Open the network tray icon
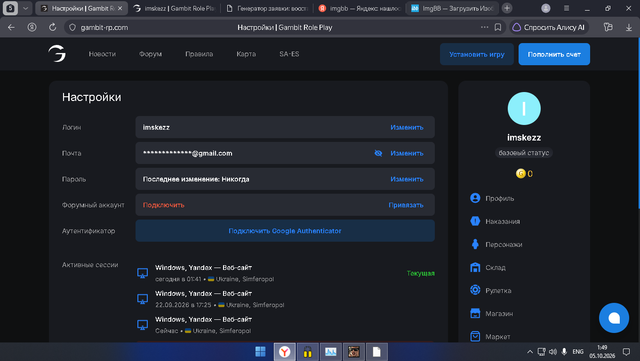Screen dimensions: 640x361 541,352
